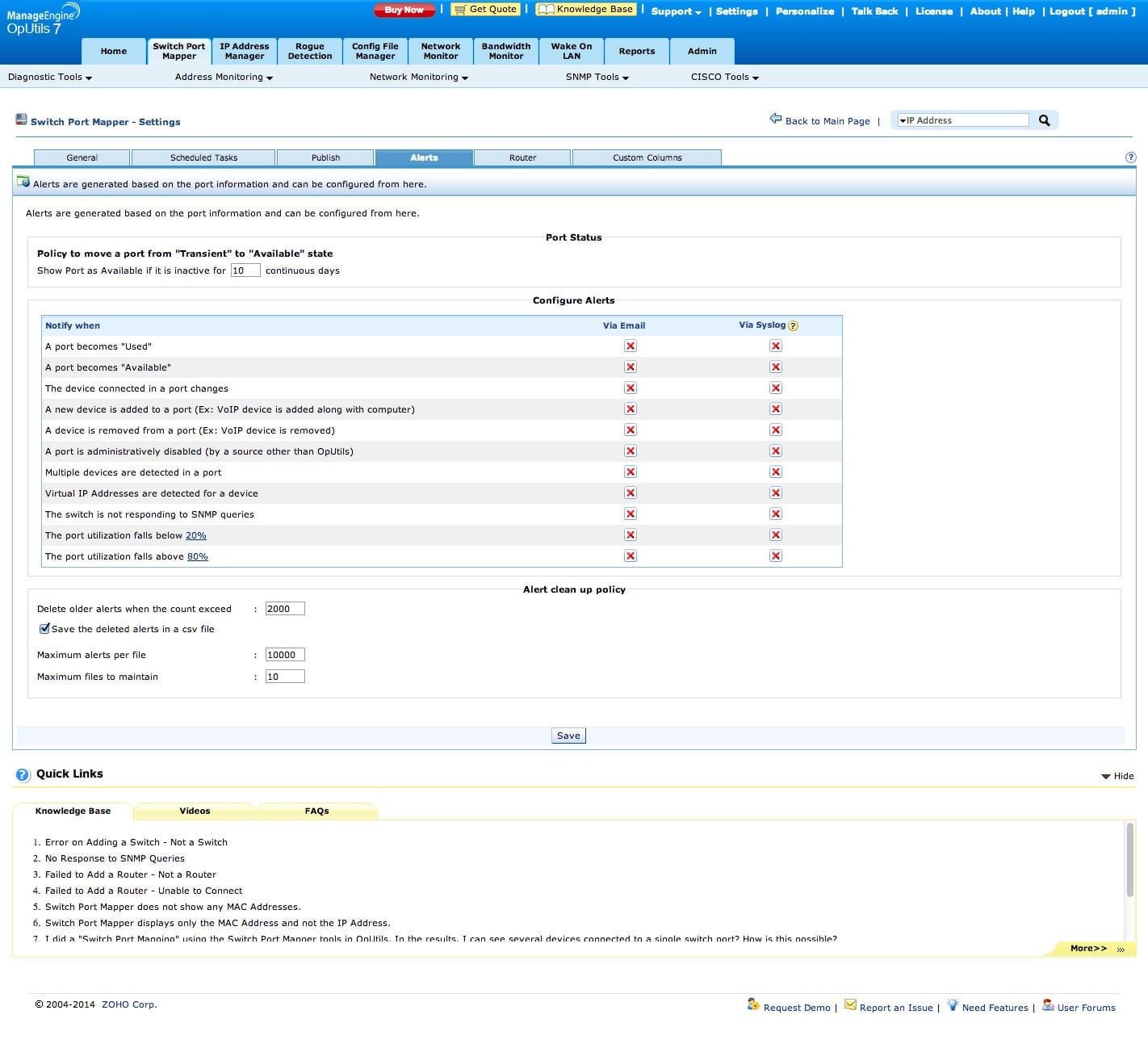Go to IP Address Manager module
This screenshot has width=1148, height=1044.
pos(245,51)
